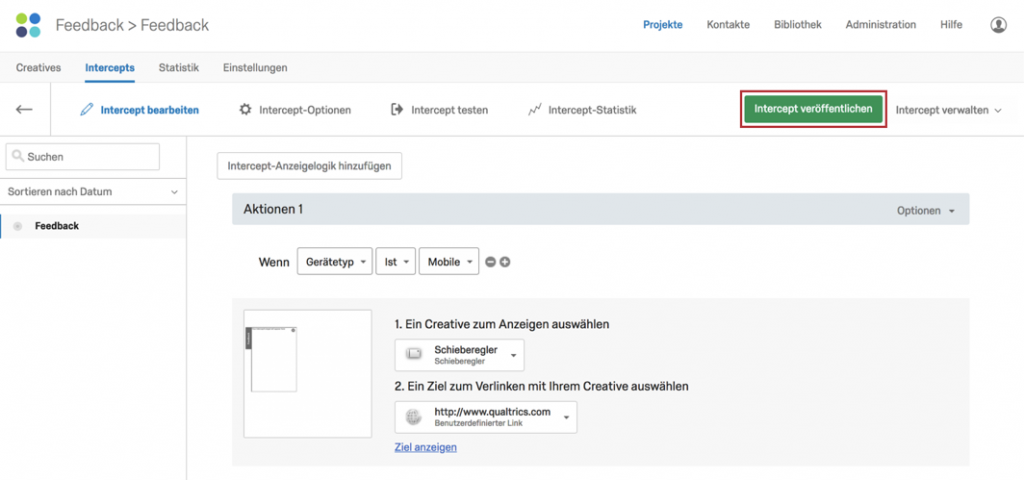Viewport: 1024px width, 480px height.
Task: Click the gear icon for Intercept-Optionen
Action: [245, 110]
